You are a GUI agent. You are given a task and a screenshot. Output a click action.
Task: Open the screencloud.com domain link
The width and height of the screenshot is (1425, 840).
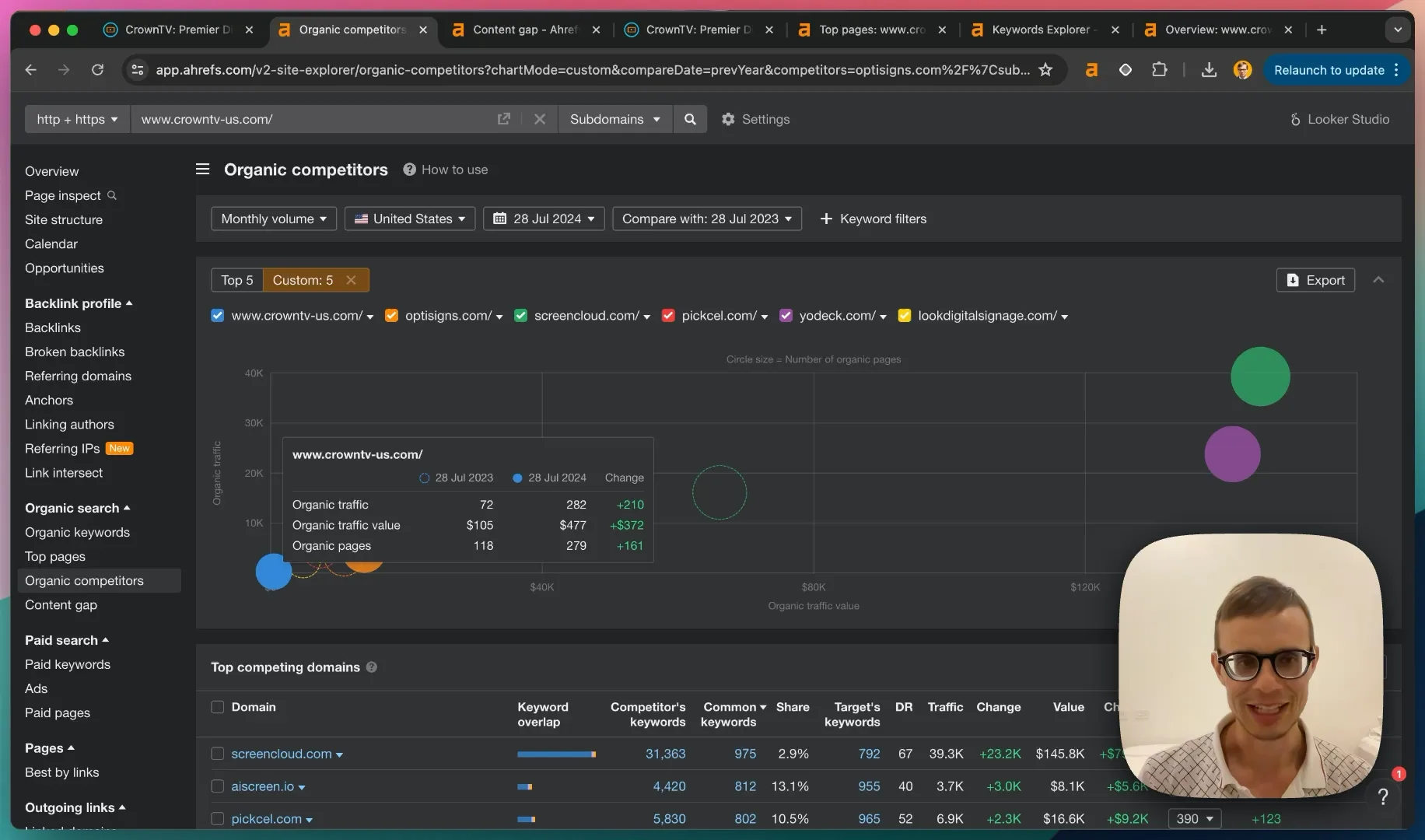[282, 754]
